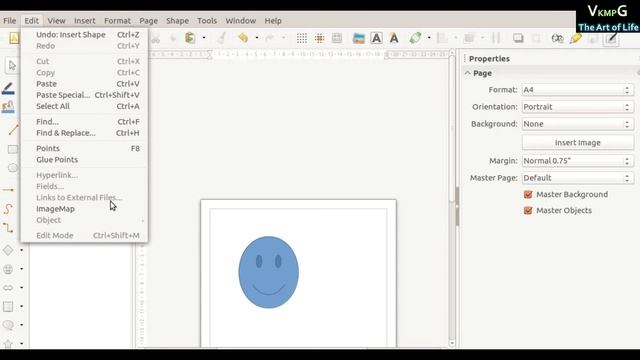This screenshot has height=360, width=640.
Task: Open the Orientation dropdown showing Portrait
Action: coord(578,107)
